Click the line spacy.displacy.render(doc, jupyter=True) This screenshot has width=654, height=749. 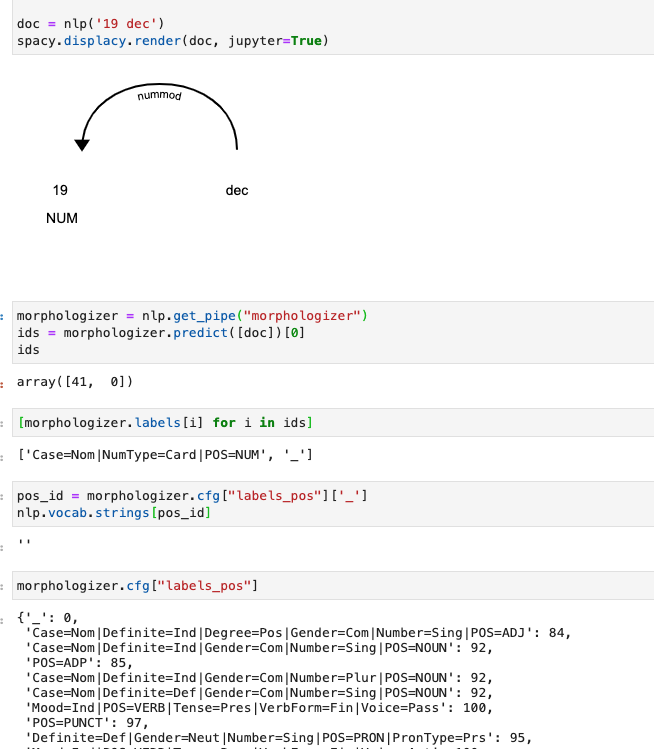tap(172, 41)
